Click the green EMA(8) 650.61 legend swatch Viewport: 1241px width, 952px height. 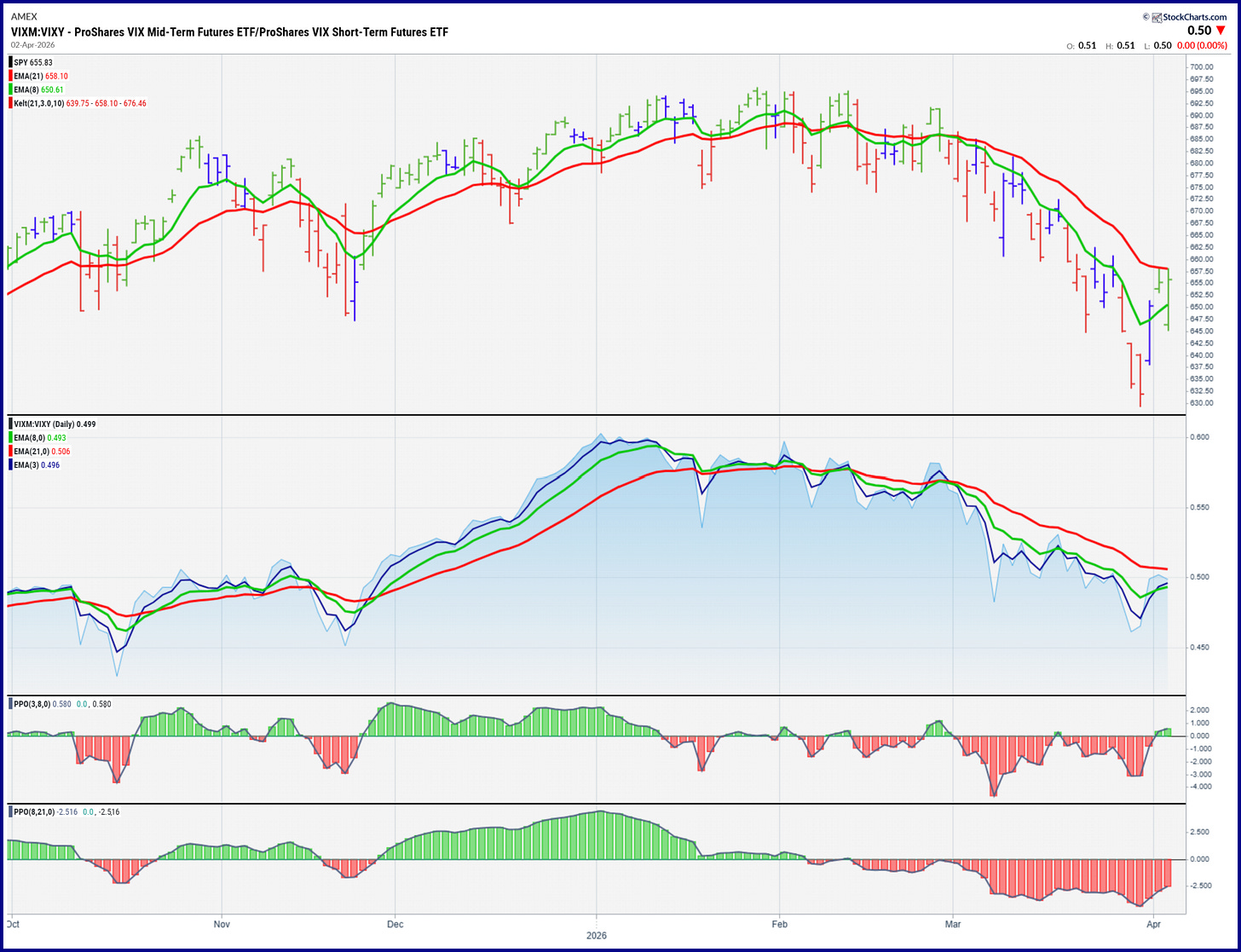click(10, 89)
